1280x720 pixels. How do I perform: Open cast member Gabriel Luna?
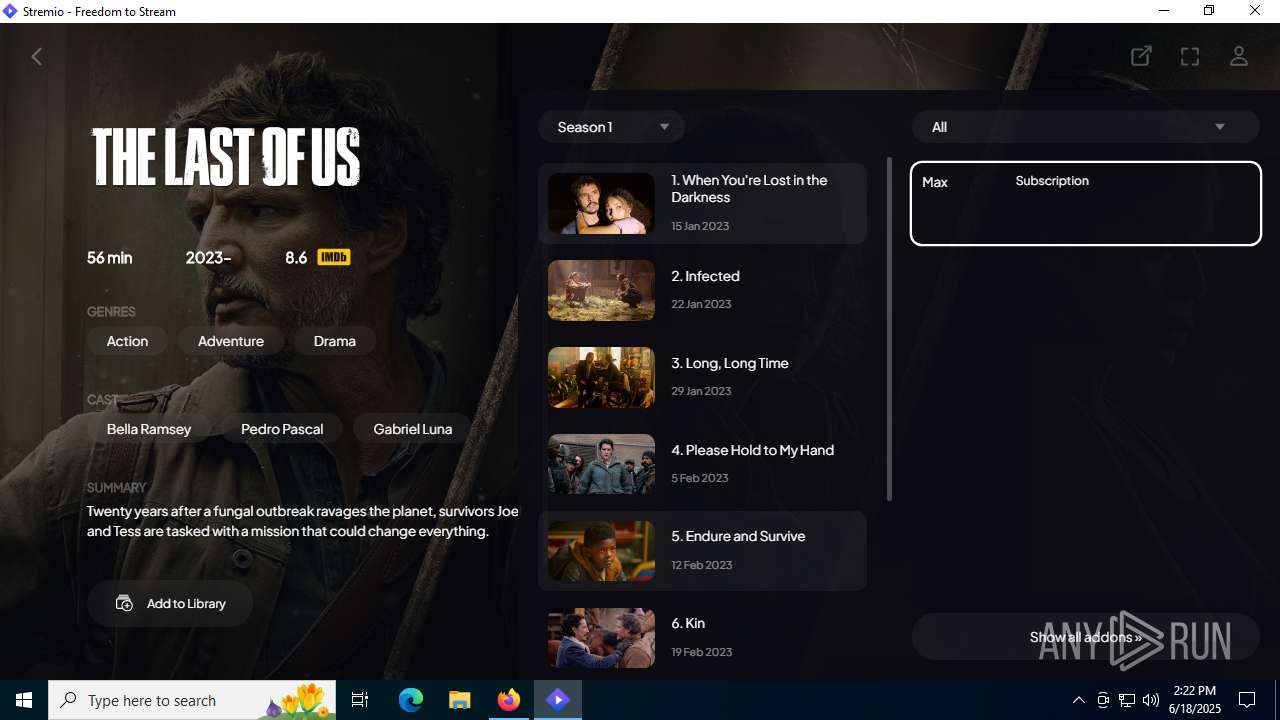tap(413, 429)
